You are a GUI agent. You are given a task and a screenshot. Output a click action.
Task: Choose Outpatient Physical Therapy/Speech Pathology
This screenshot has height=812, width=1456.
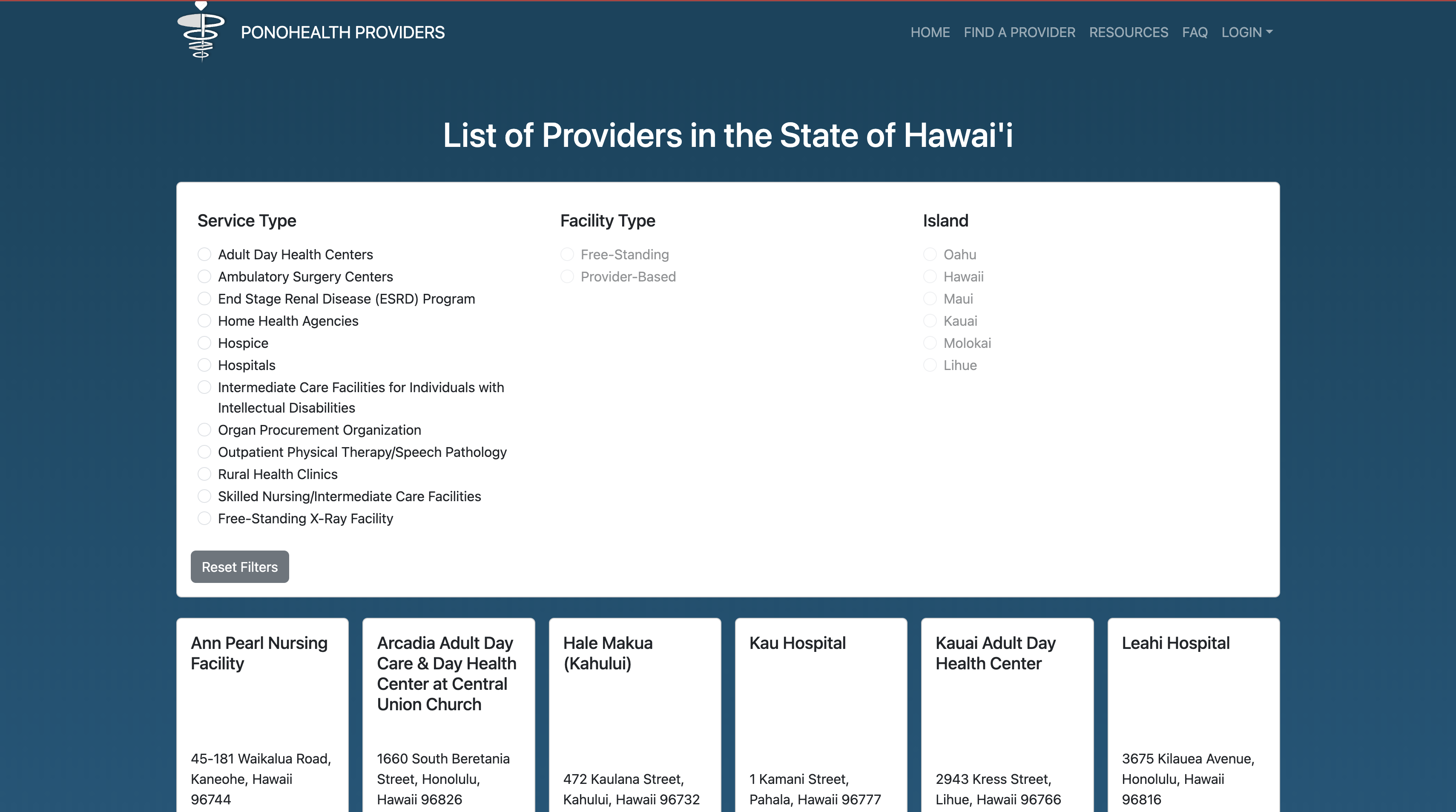coord(204,452)
